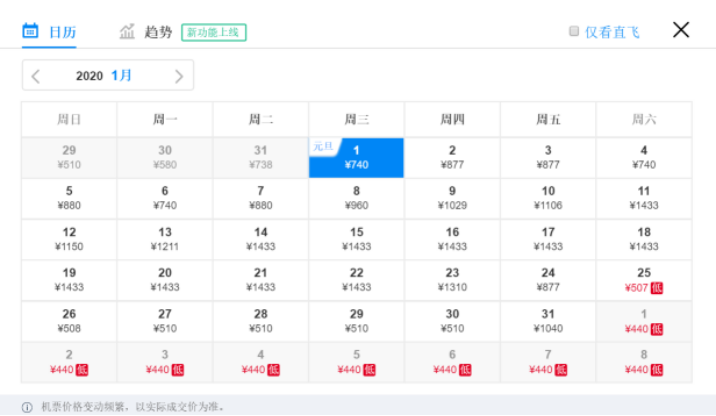
Task: Go to previous month with left chevron
Action: click(36, 76)
